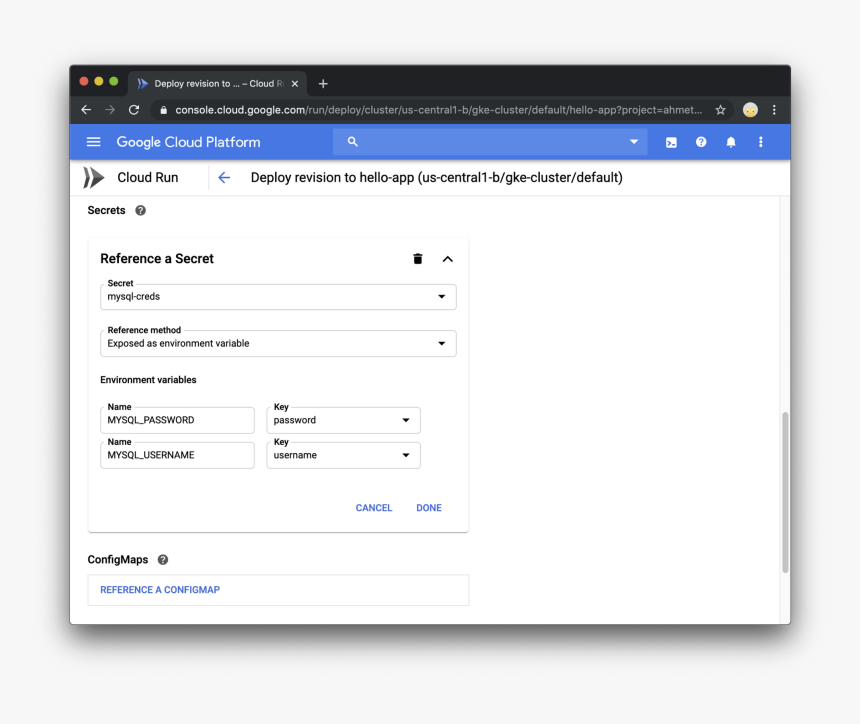Click DONE to confirm the secret reference
This screenshot has height=724, width=860.
(428, 507)
